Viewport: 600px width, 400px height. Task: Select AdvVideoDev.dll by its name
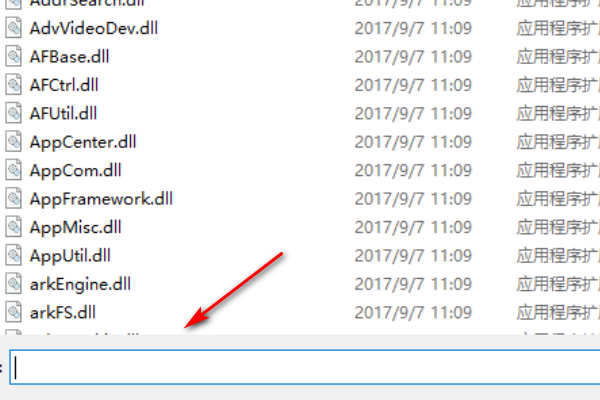click(x=94, y=28)
